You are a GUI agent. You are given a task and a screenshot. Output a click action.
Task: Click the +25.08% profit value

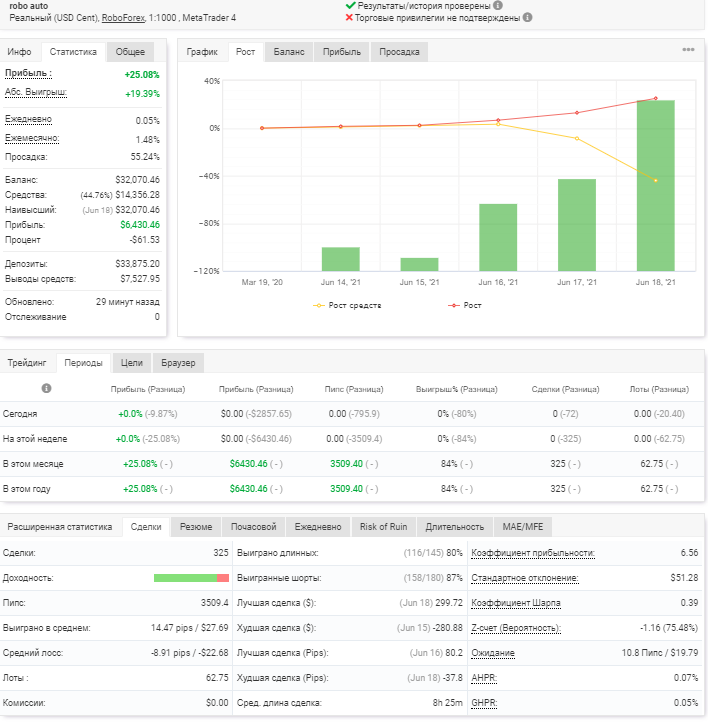pos(142,75)
